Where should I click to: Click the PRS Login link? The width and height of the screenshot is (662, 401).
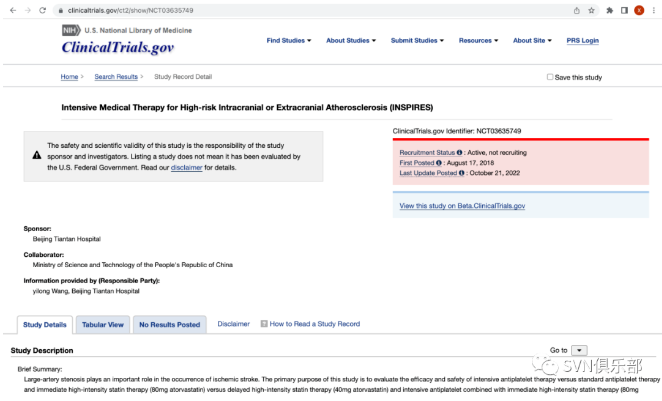pos(583,41)
